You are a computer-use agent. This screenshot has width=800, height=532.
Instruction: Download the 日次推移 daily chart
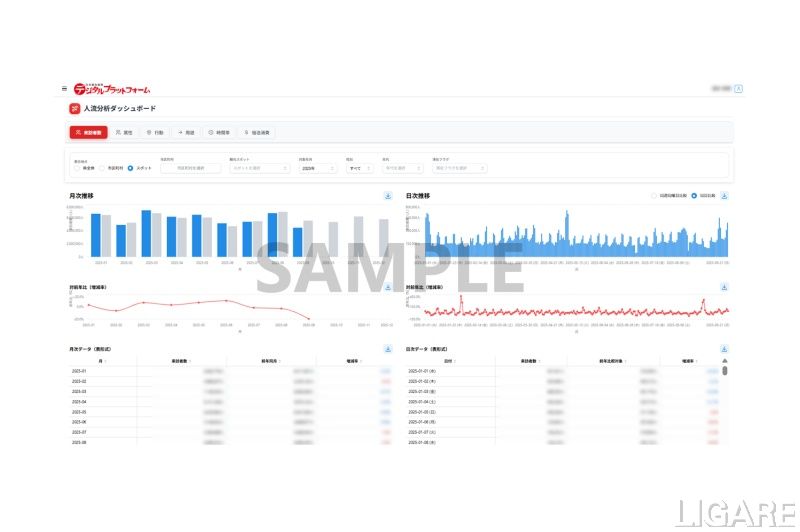coord(724,196)
